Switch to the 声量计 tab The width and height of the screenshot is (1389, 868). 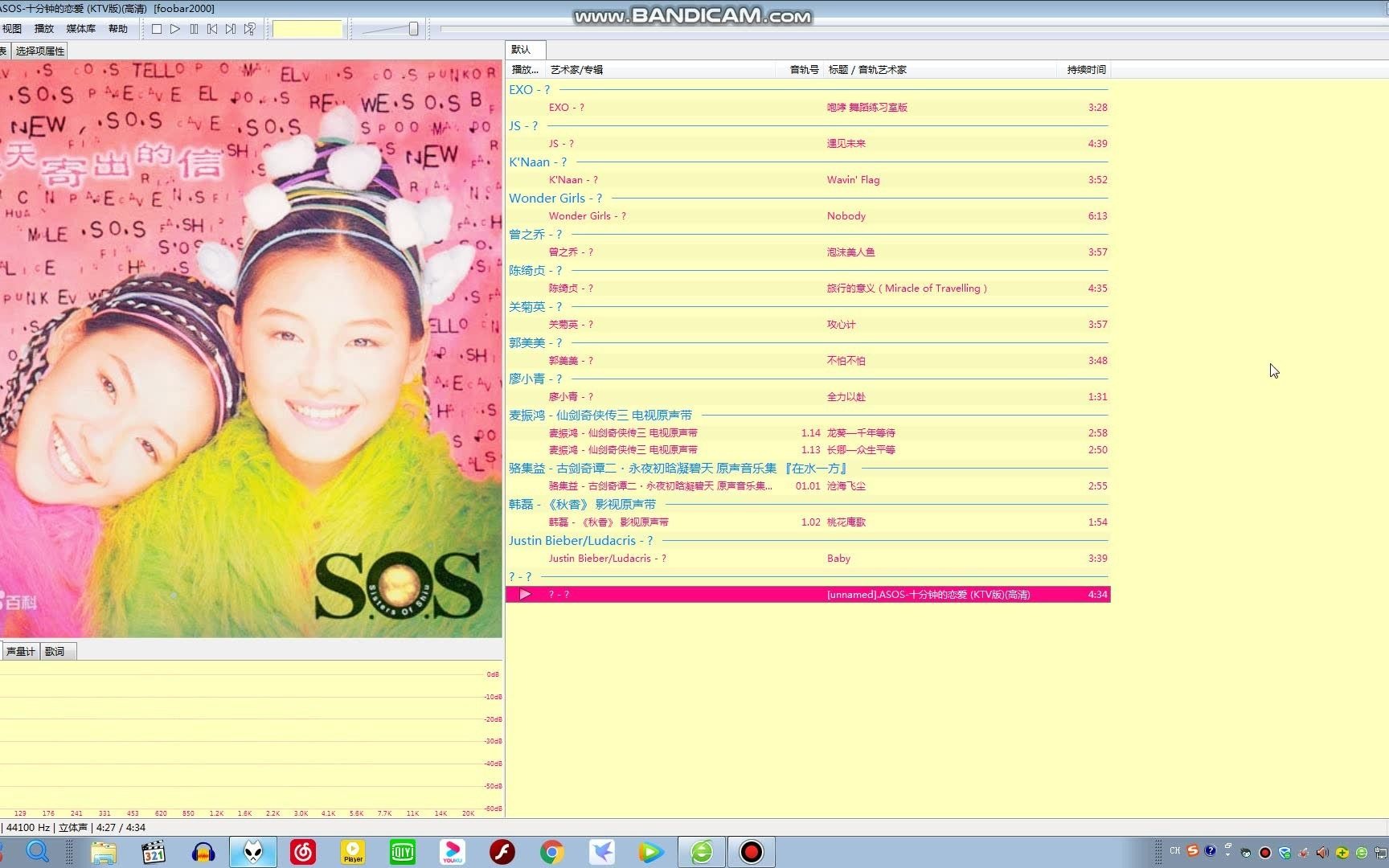(x=20, y=652)
